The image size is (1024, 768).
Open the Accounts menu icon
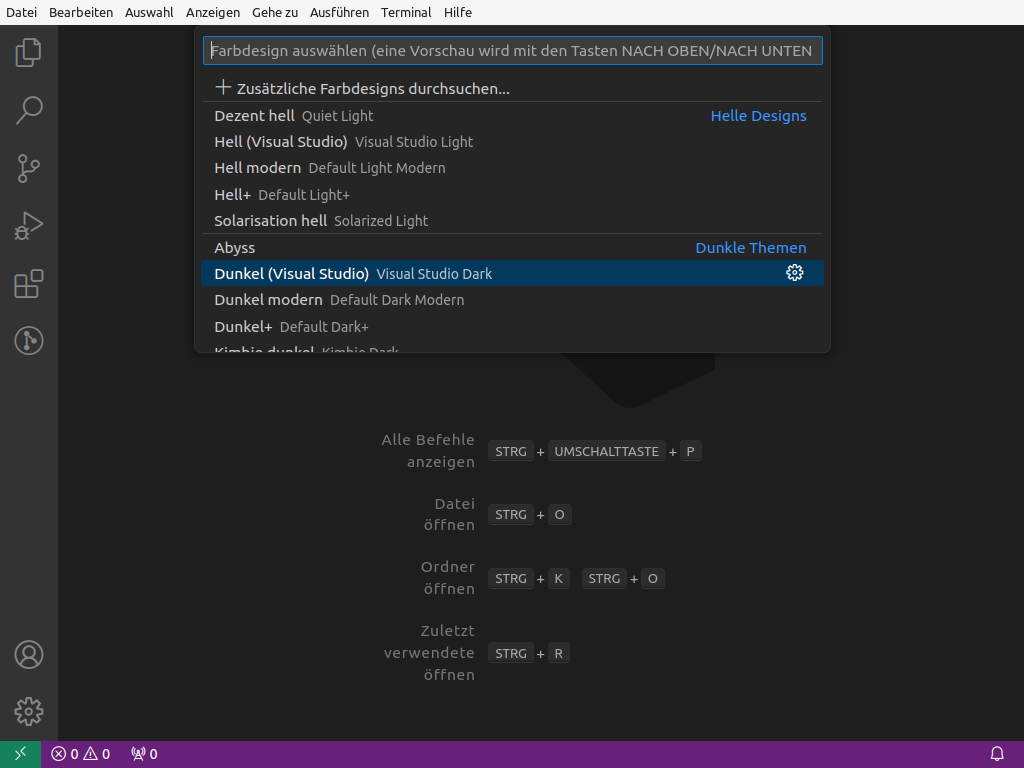pos(29,654)
